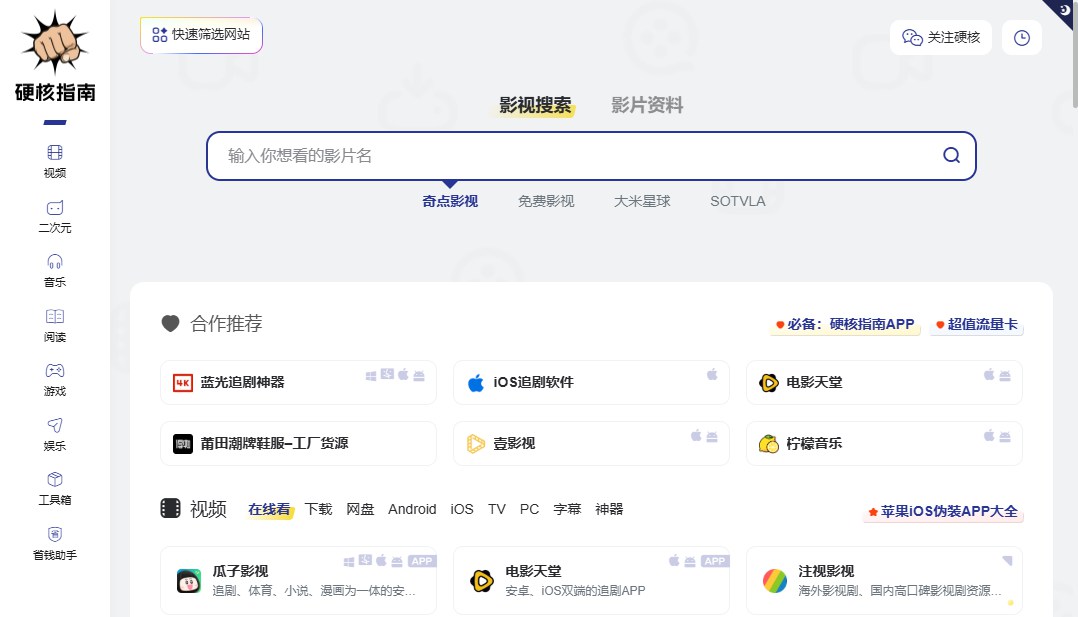Viewport: 1078px width, 617px height.
Task: Select 下载 video tab
Action: [318, 509]
